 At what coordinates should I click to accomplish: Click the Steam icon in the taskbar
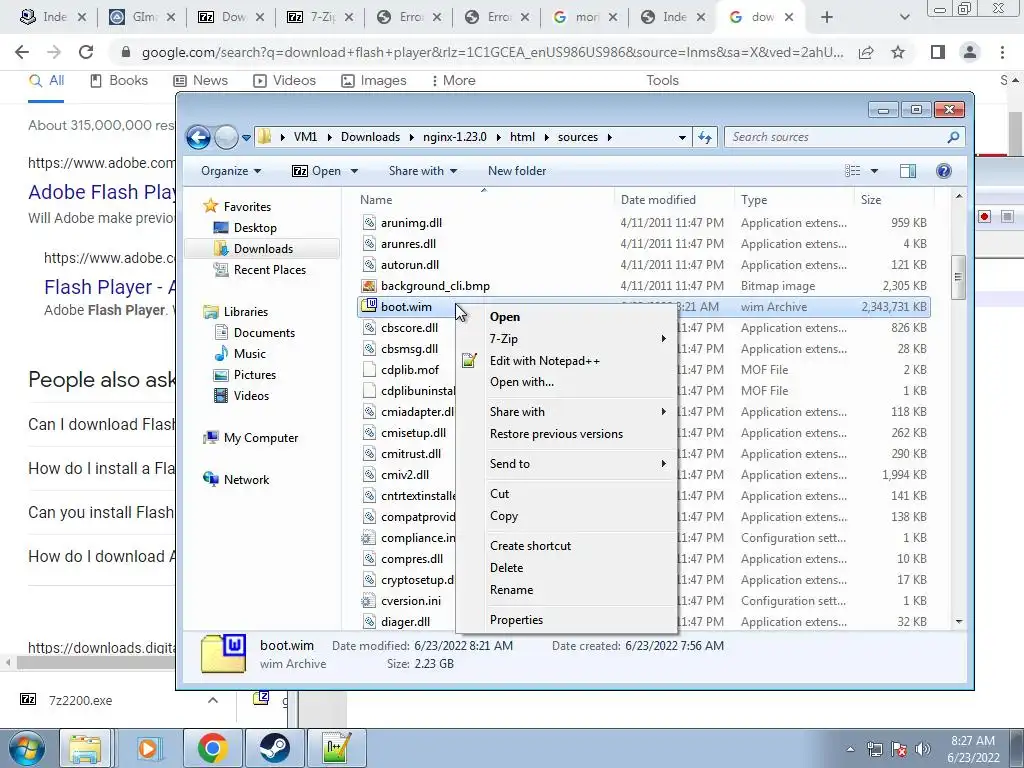(x=274, y=748)
